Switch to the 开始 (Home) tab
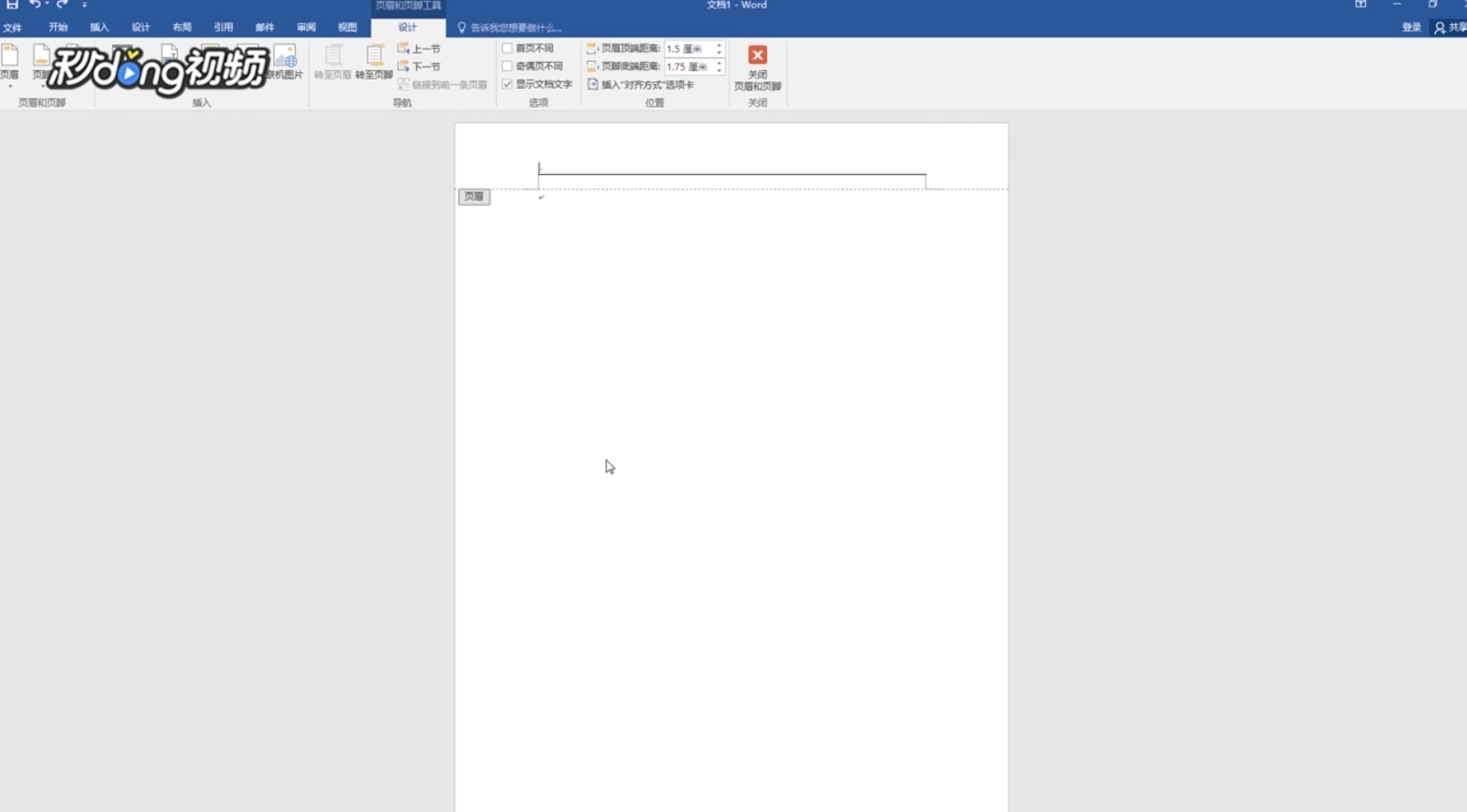 tap(58, 27)
